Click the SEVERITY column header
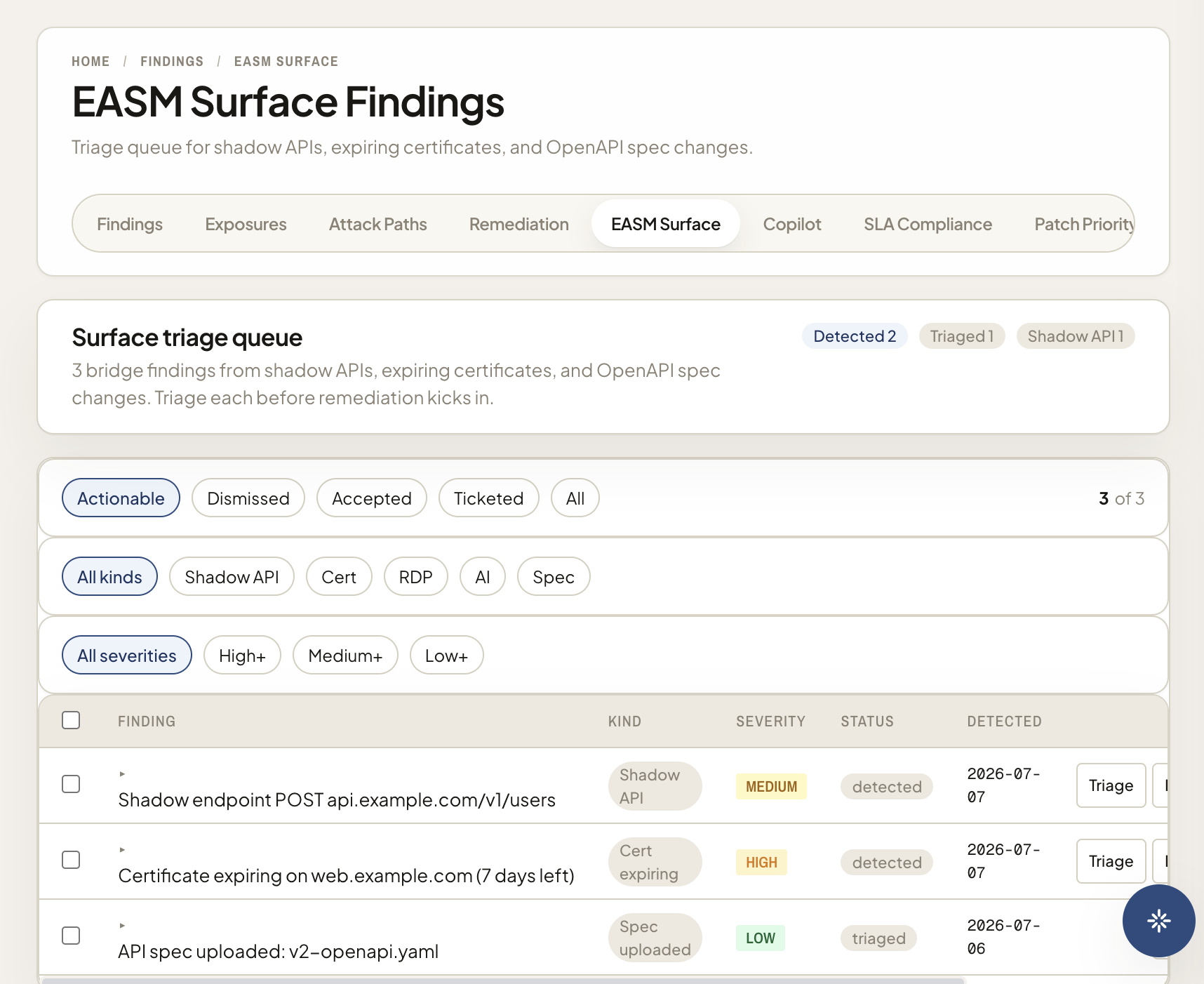 point(770,721)
